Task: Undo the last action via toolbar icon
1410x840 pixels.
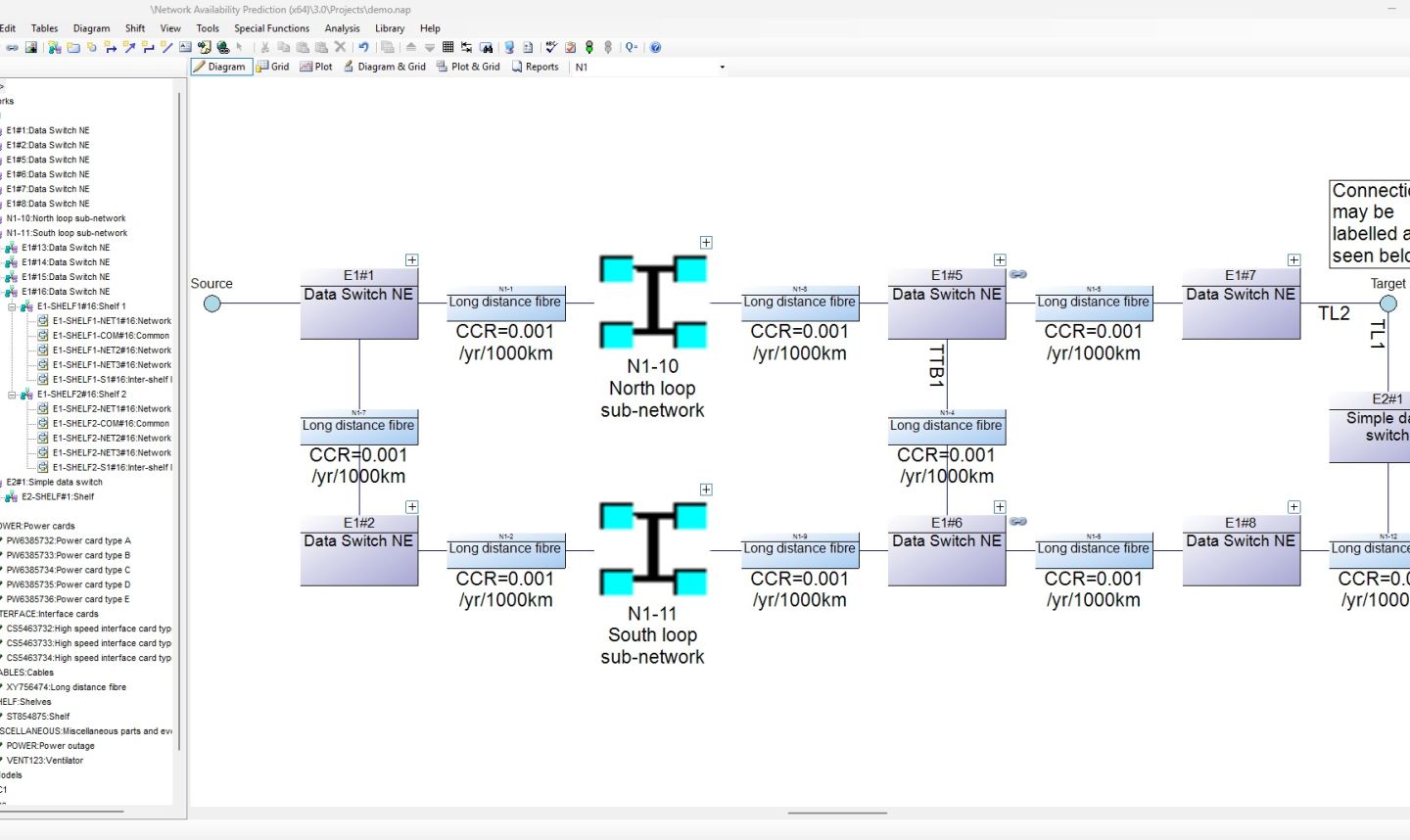Action: coord(364,47)
